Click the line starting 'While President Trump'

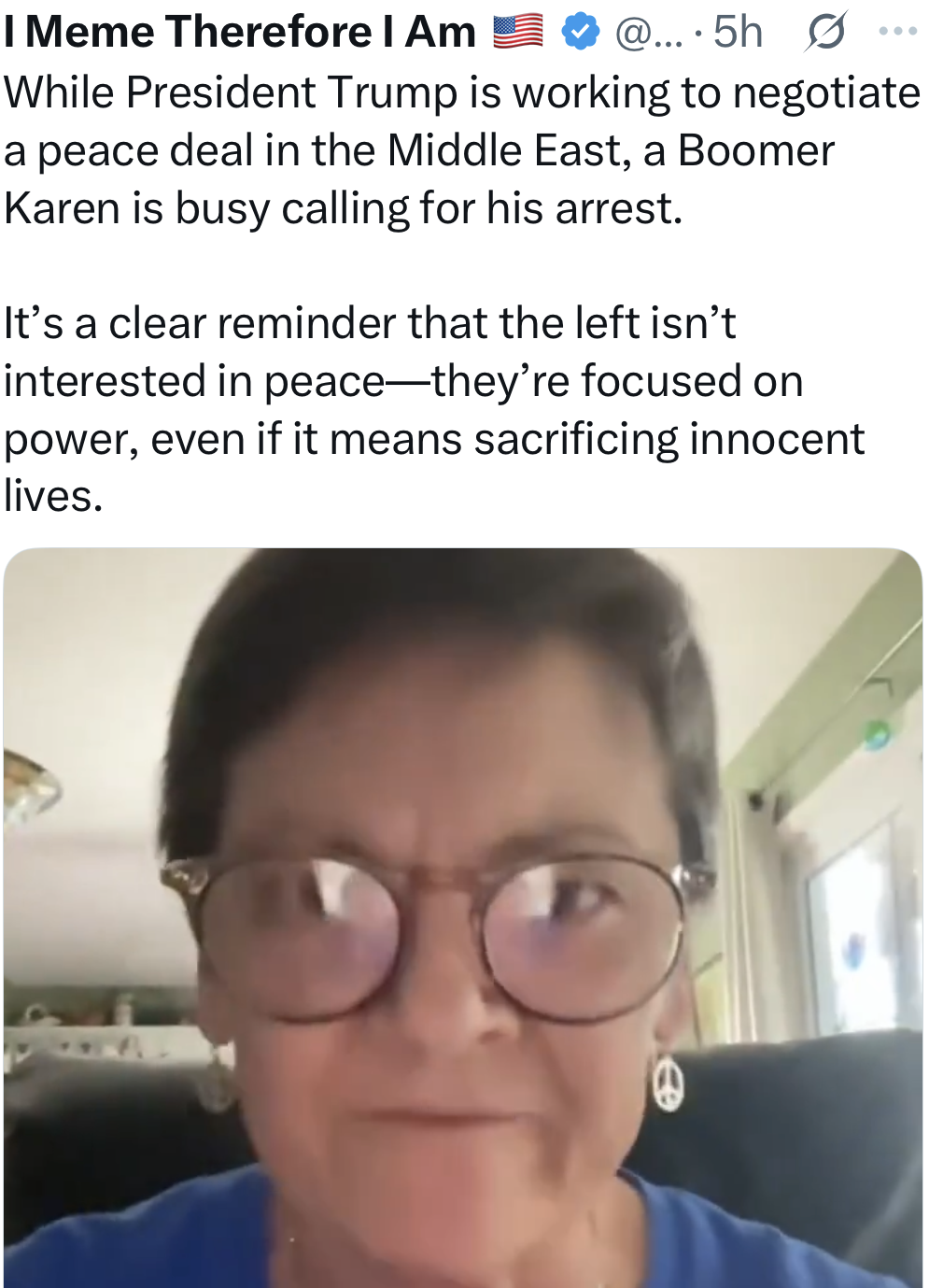[x=462, y=93]
